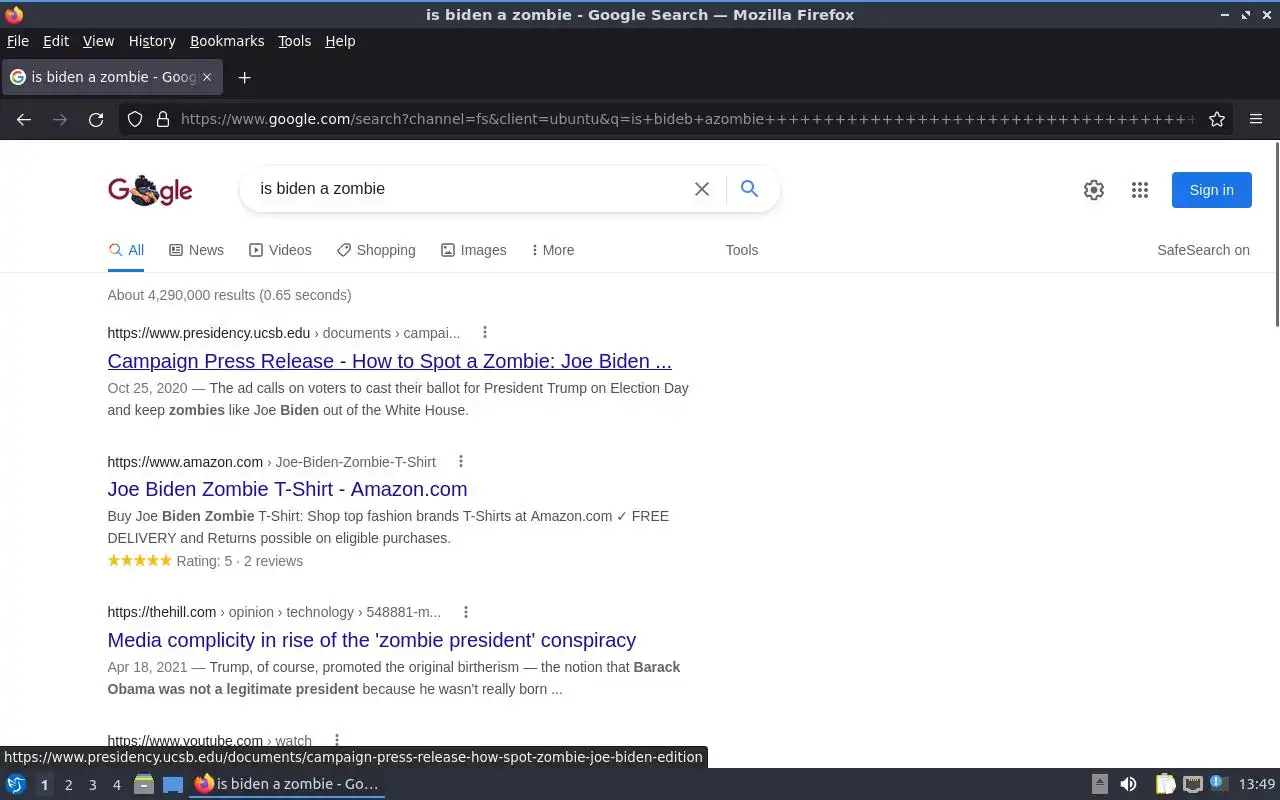Switch to workspace 3 in the taskbar
Viewport: 1280px width, 800px height.
pos(92,785)
